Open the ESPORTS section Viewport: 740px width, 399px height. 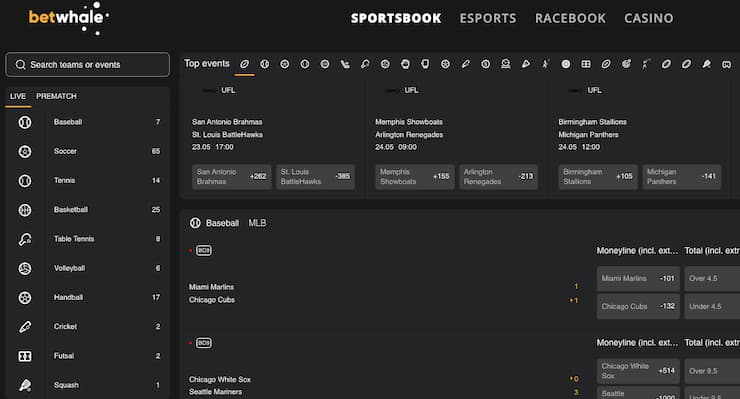pyautogui.click(x=488, y=18)
